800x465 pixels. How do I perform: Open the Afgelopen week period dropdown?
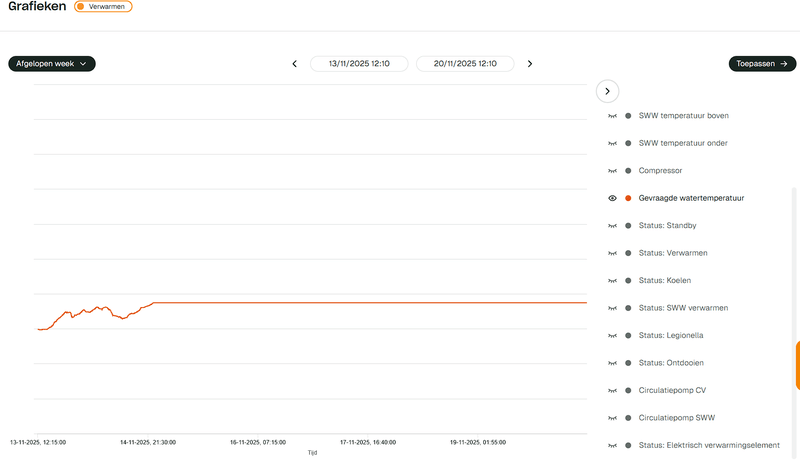[52, 64]
